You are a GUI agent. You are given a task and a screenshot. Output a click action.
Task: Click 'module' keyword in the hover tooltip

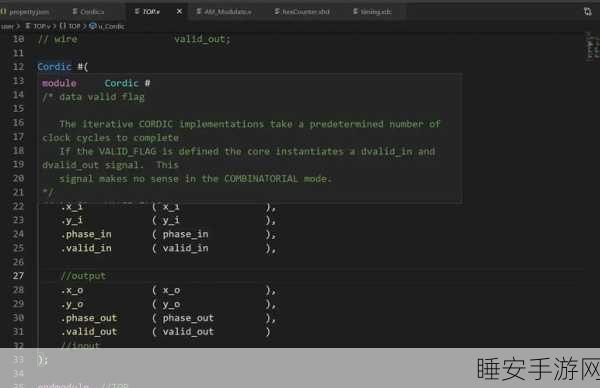tap(59, 83)
